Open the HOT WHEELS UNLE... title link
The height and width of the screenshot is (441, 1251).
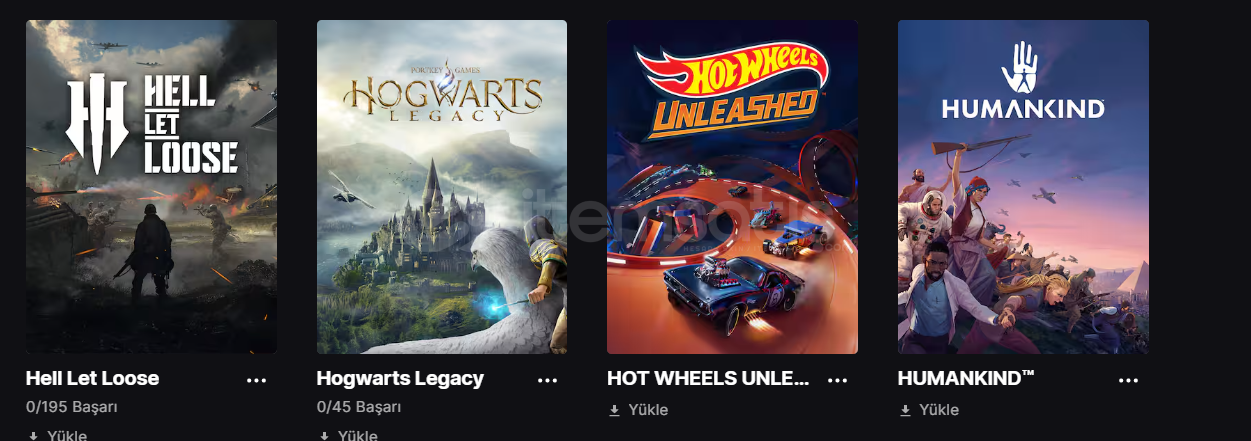[x=707, y=379]
